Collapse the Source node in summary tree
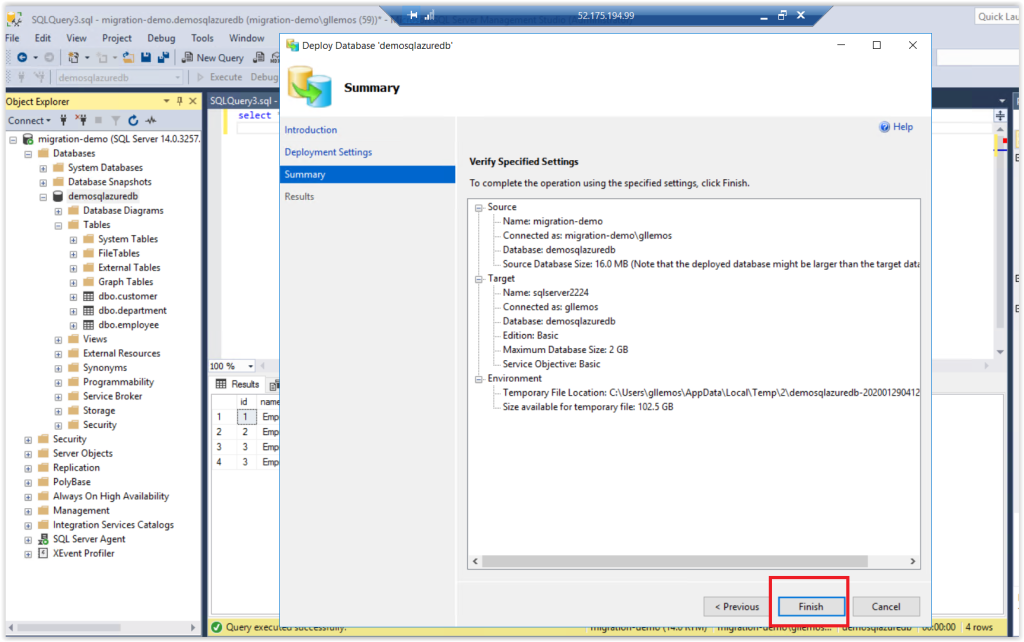 (x=479, y=208)
